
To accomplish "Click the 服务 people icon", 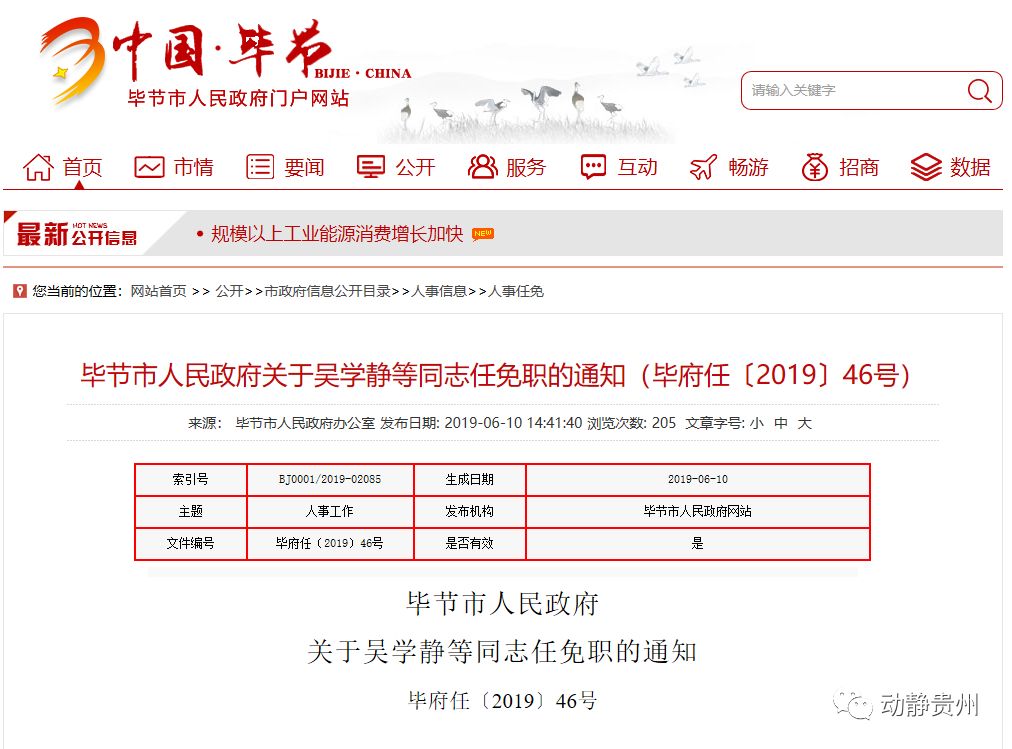I will tap(483, 168).
